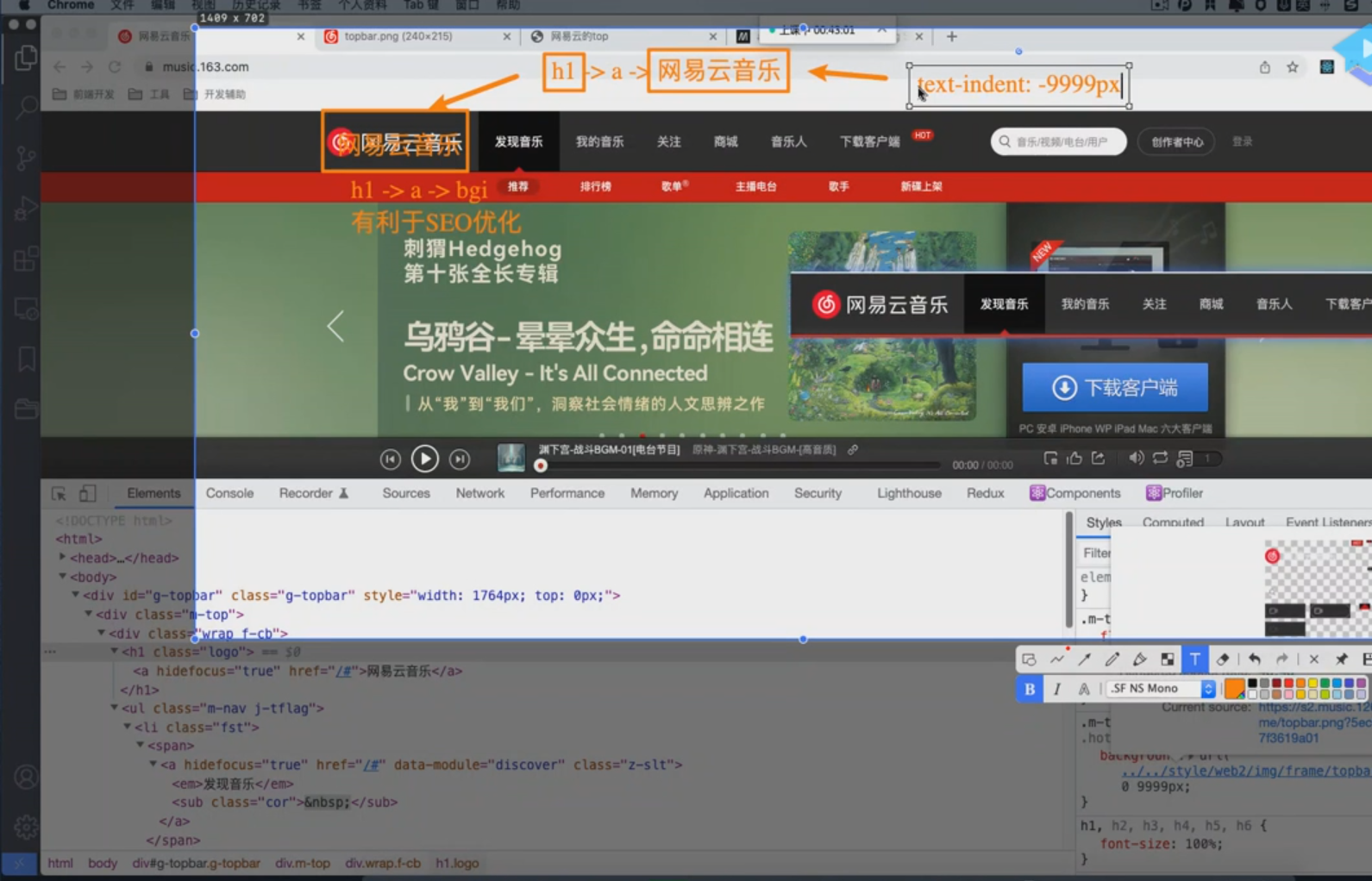Show previous banner slide with left chevron
Image resolution: width=1372 pixels, height=881 pixels.
(335, 326)
